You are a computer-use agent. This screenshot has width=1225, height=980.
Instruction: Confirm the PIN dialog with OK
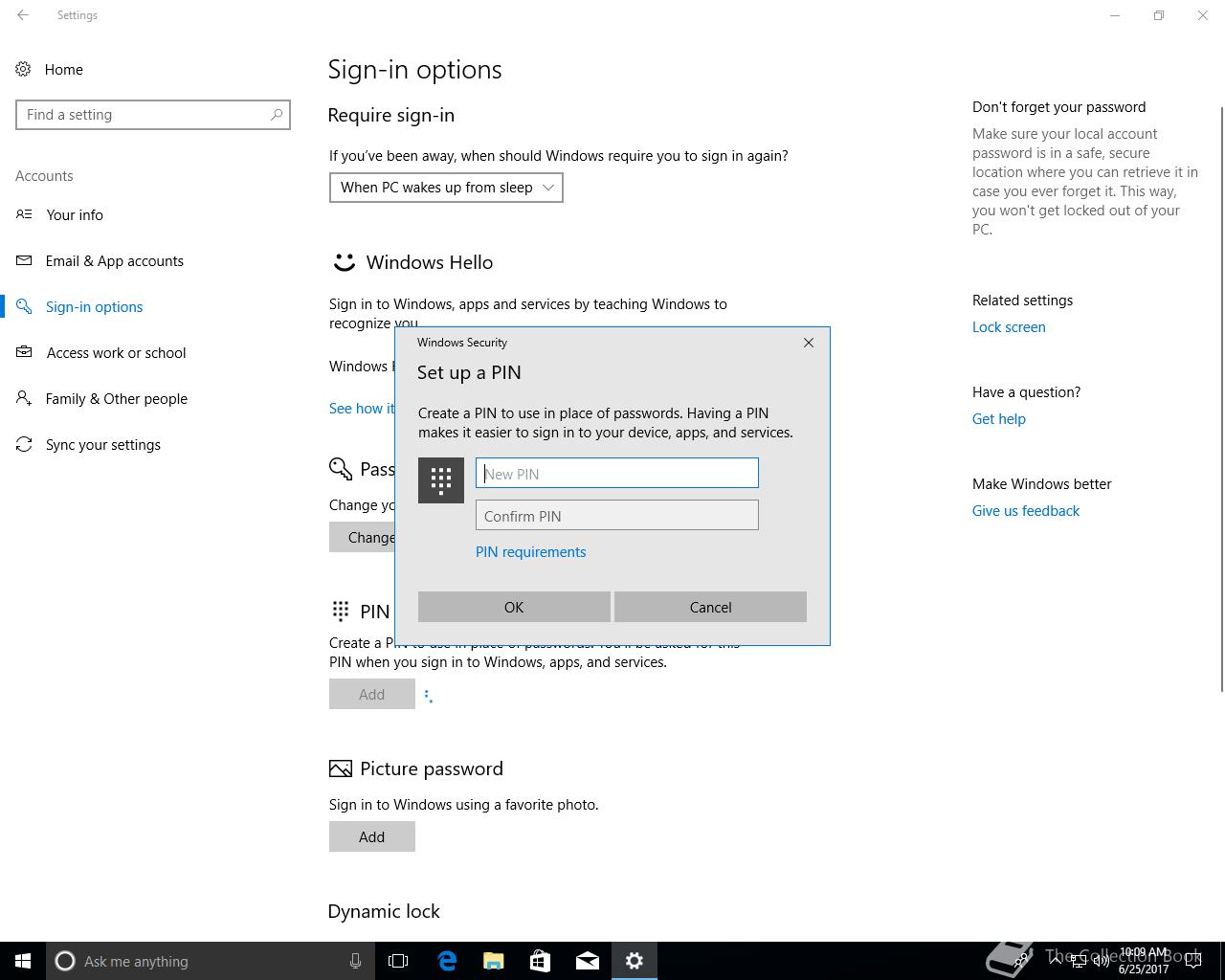(514, 607)
